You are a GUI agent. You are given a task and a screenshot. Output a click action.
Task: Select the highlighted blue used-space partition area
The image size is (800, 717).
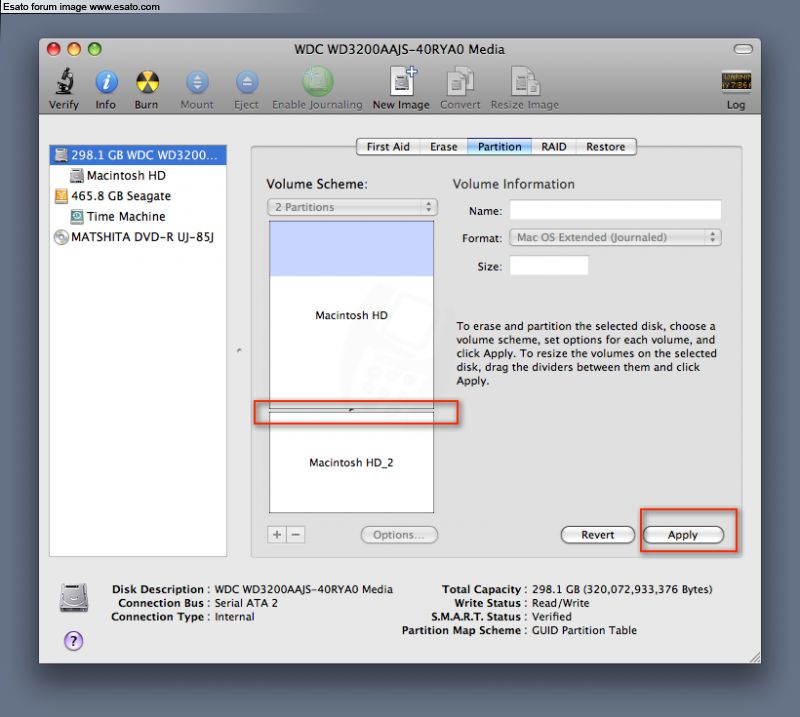pyautogui.click(x=352, y=249)
